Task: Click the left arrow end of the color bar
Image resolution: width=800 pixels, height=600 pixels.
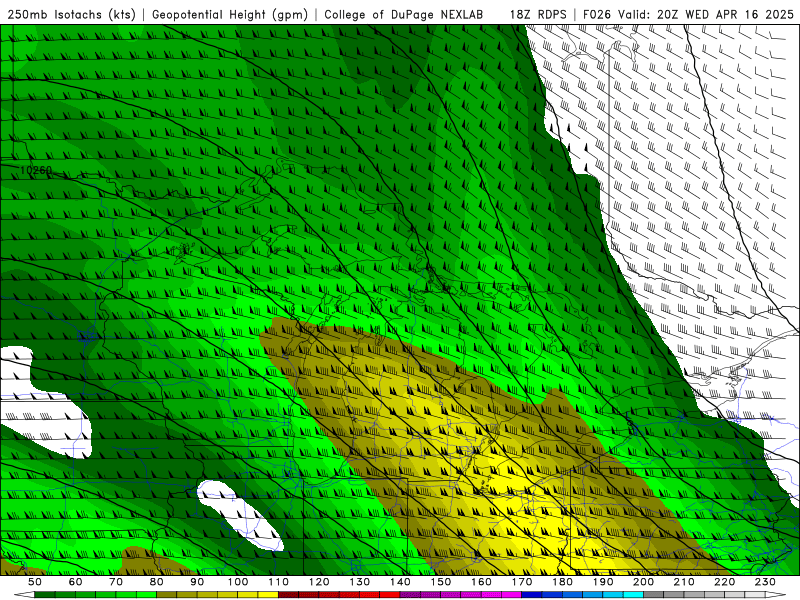Action: point(24,595)
